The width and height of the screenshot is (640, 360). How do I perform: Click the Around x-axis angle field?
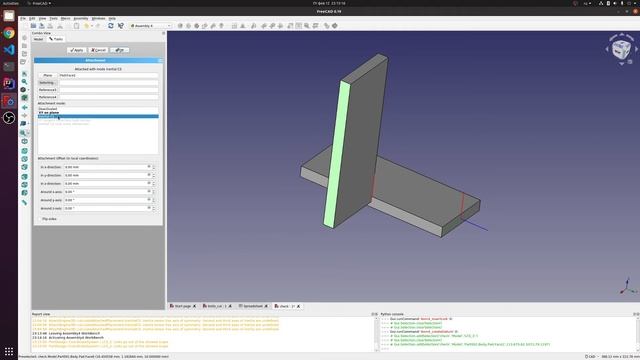click(107, 192)
